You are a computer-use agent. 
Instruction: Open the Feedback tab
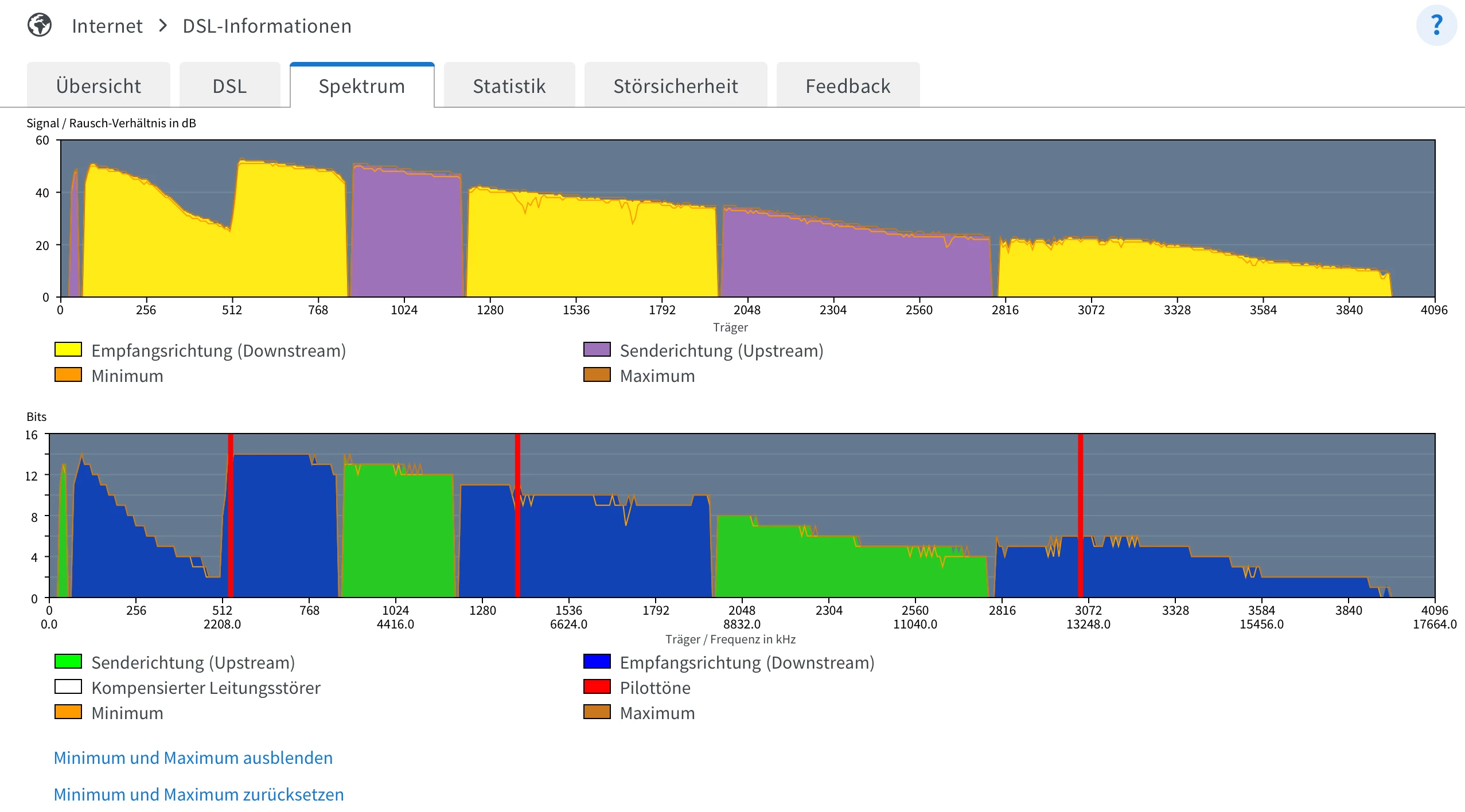847,86
